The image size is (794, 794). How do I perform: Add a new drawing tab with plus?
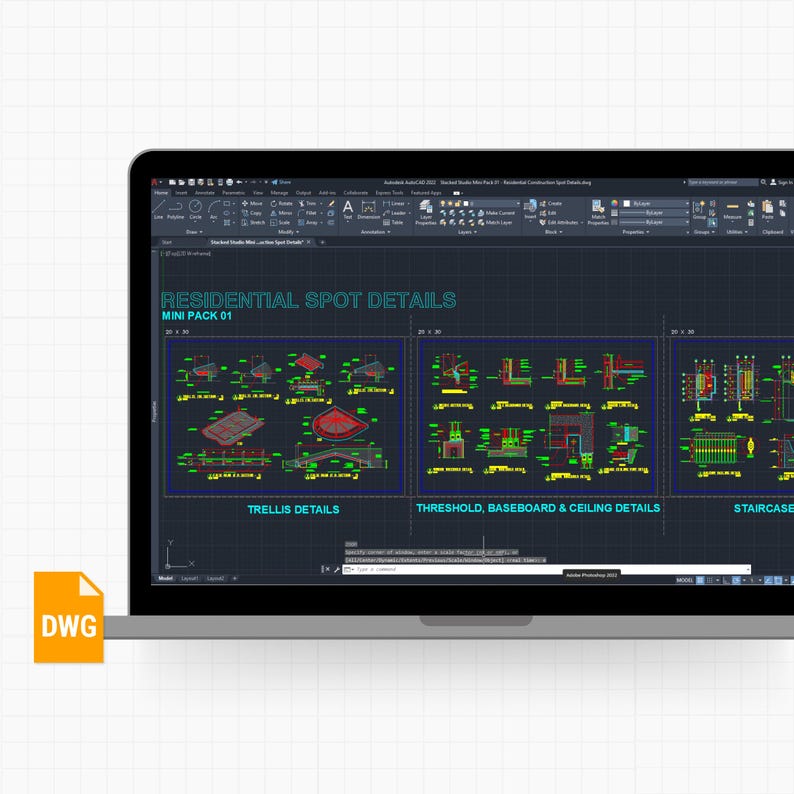[323, 243]
